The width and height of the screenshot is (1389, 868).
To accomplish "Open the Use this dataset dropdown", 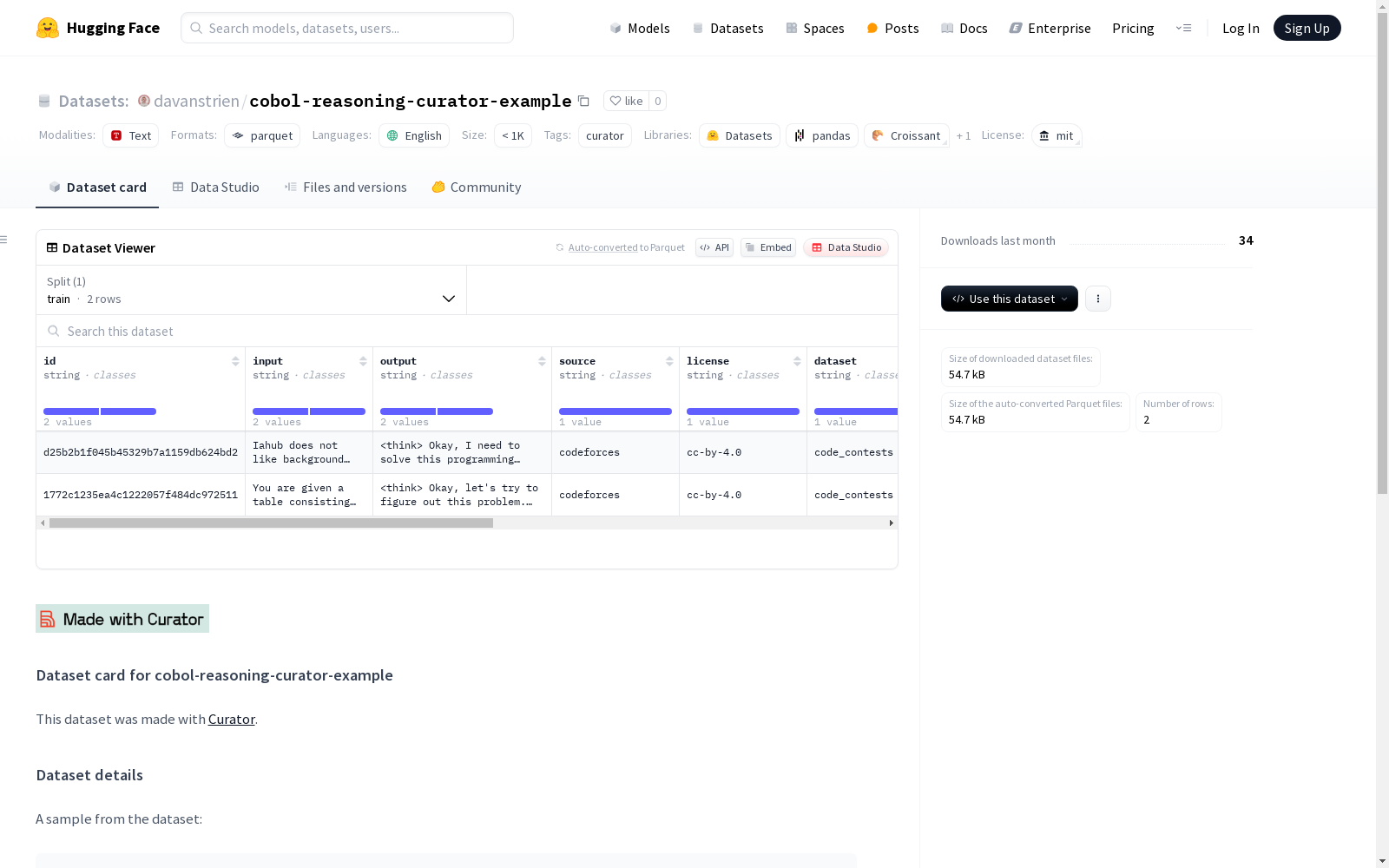I will (1010, 299).
